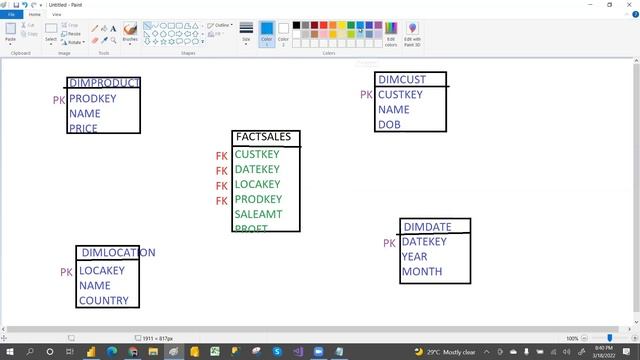Select the Magnifier tool
This screenshot has width=640, height=360.
coord(113,40)
